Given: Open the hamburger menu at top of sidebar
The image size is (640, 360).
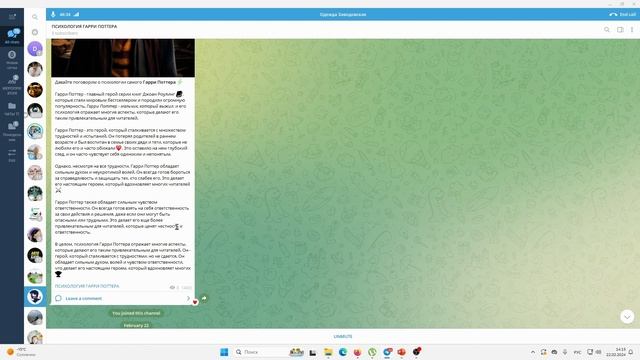Looking at the screenshot, I should pyautogui.click(x=12, y=17).
